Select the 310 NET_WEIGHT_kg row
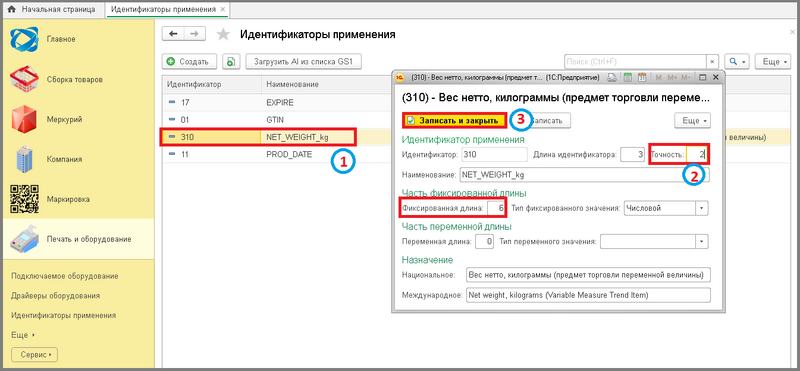This screenshot has height=371, width=800. [x=258, y=137]
